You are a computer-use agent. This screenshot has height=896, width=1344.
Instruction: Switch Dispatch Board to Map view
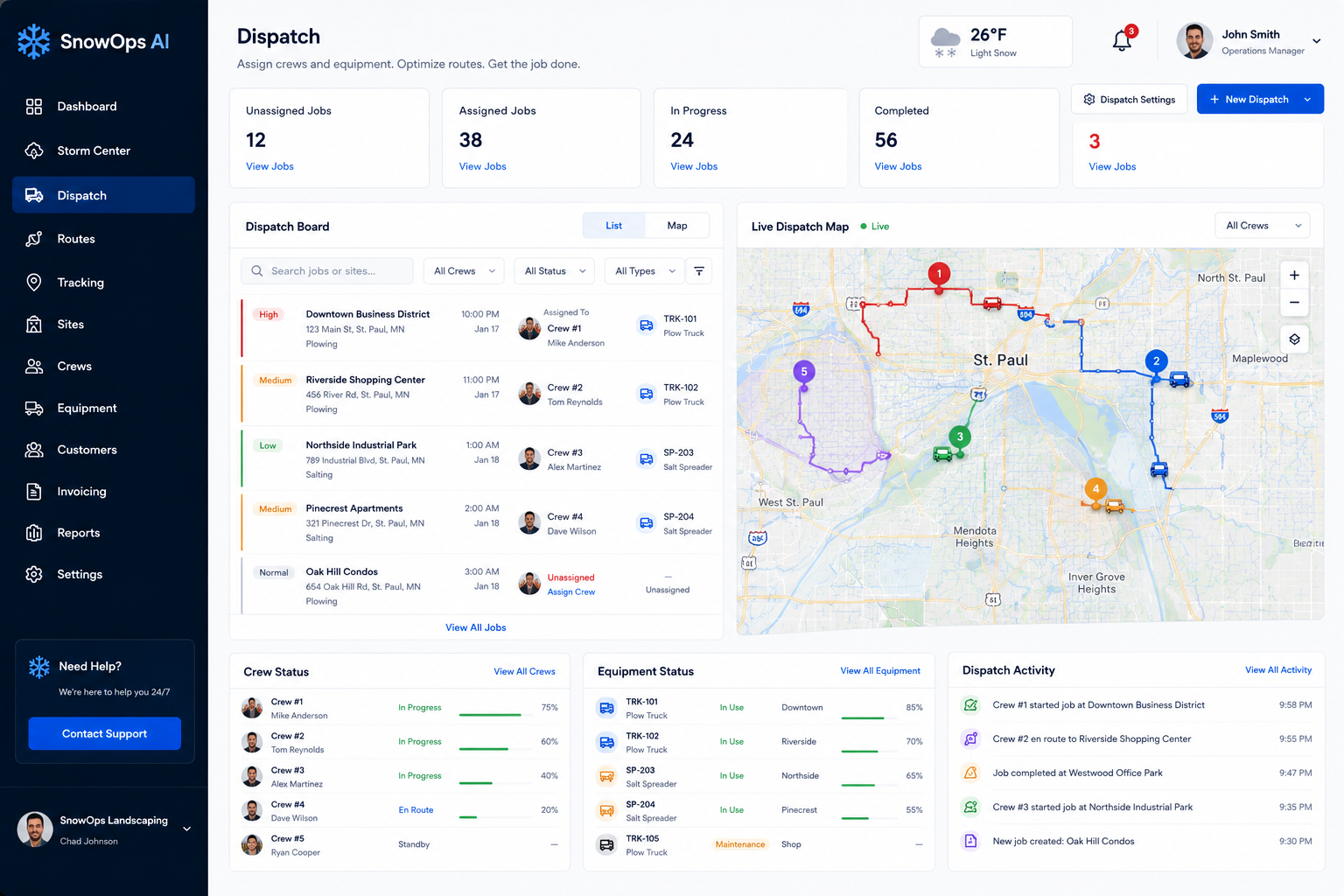[677, 226]
